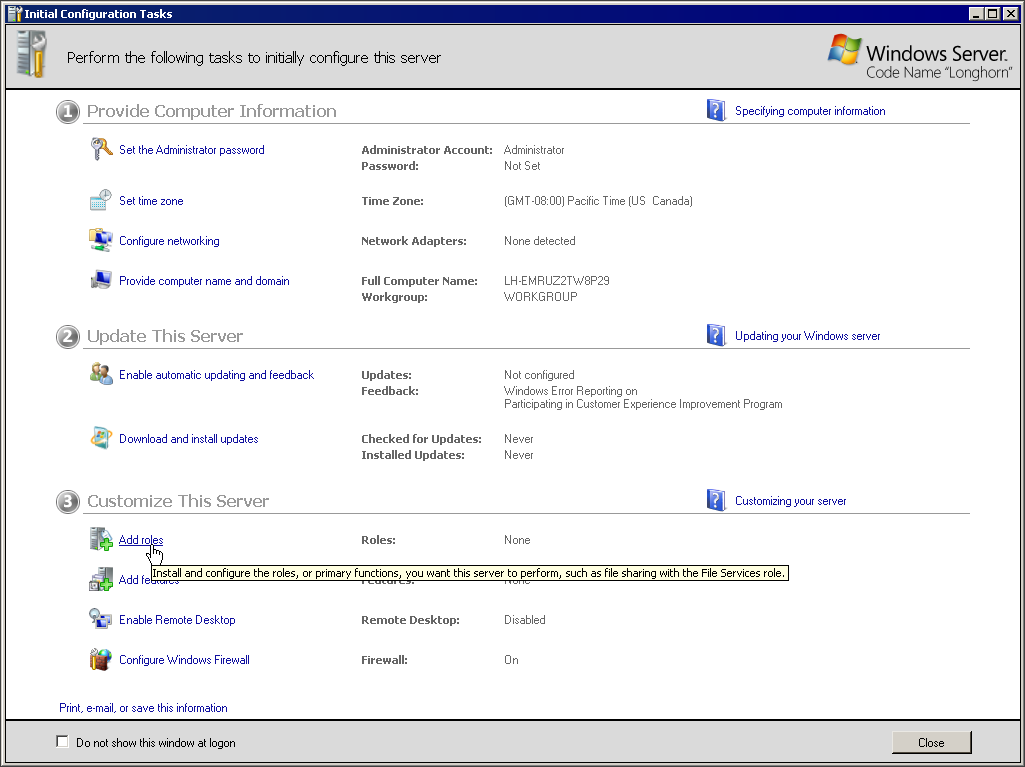Click the Add features icon

[x=101, y=579]
